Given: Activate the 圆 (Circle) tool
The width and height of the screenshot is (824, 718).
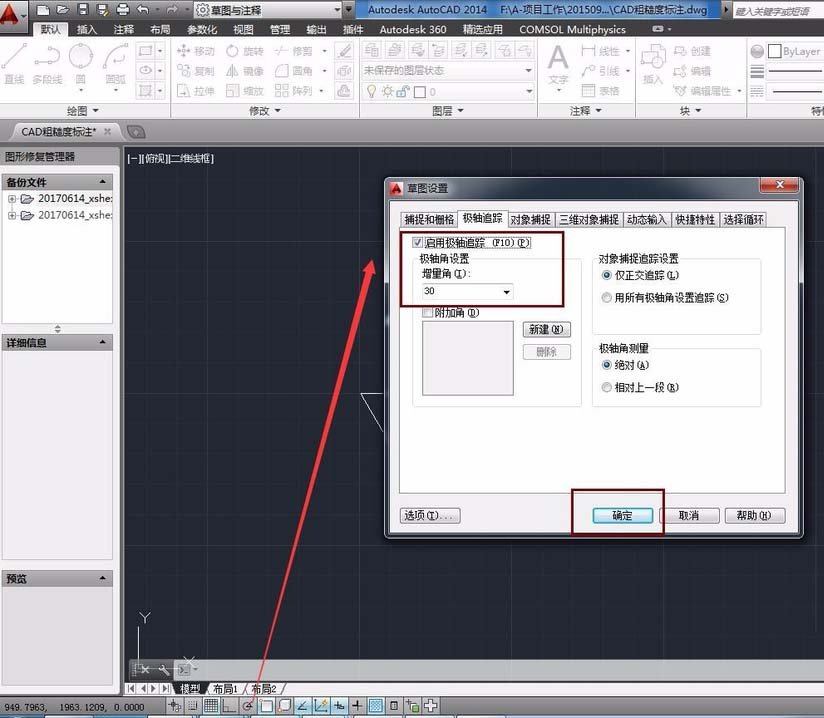Looking at the screenshot, I should [79, 60].
